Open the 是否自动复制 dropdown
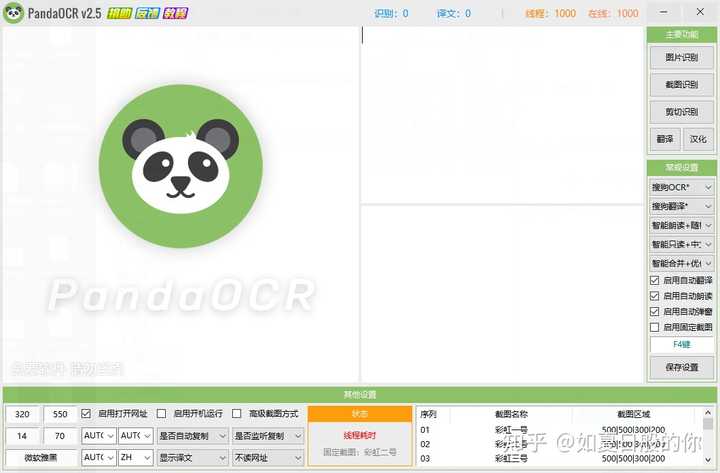 coord(193,436)
